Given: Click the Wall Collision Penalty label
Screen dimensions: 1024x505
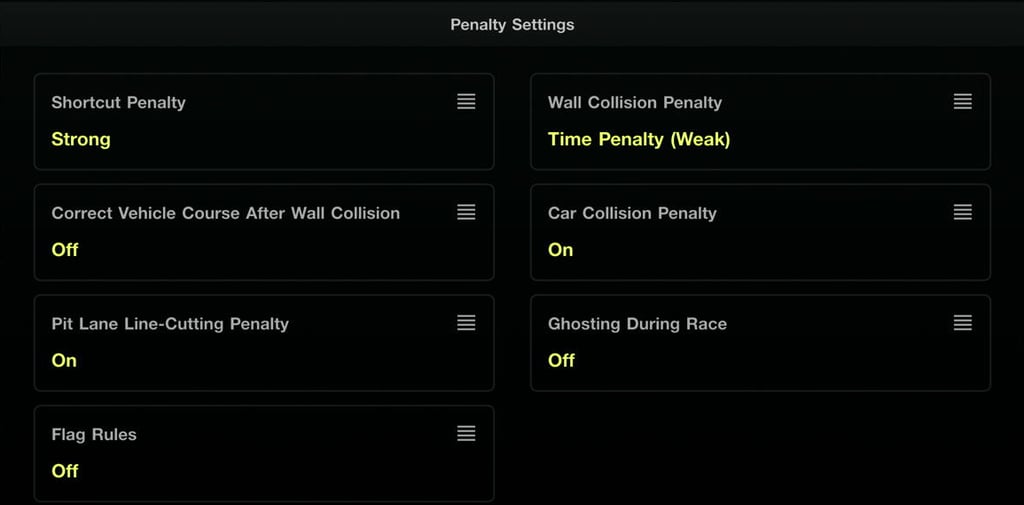Looking at the screenshot, I should pos(634,102).
